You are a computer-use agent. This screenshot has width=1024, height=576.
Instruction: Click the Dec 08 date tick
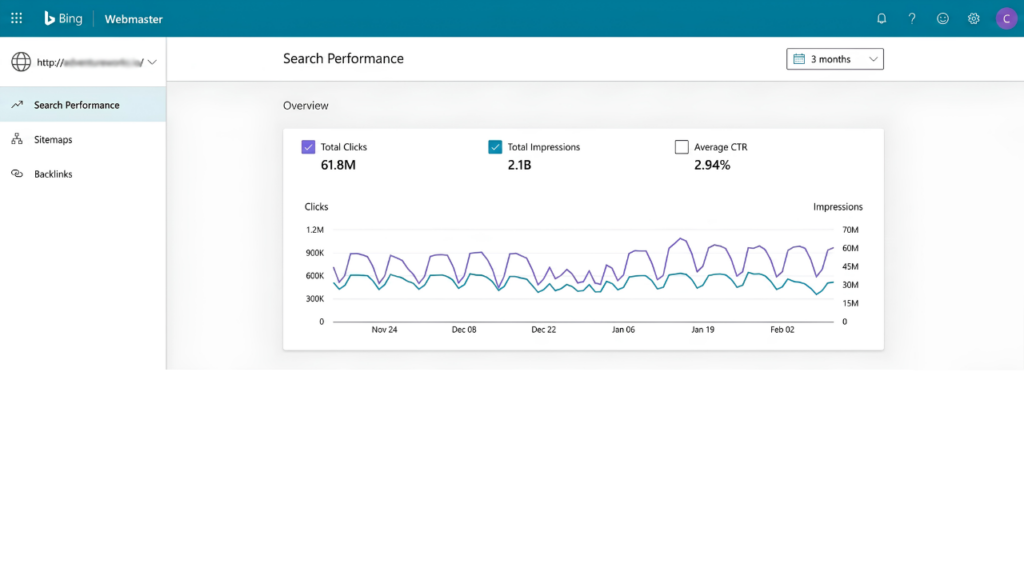click(464, 330)
